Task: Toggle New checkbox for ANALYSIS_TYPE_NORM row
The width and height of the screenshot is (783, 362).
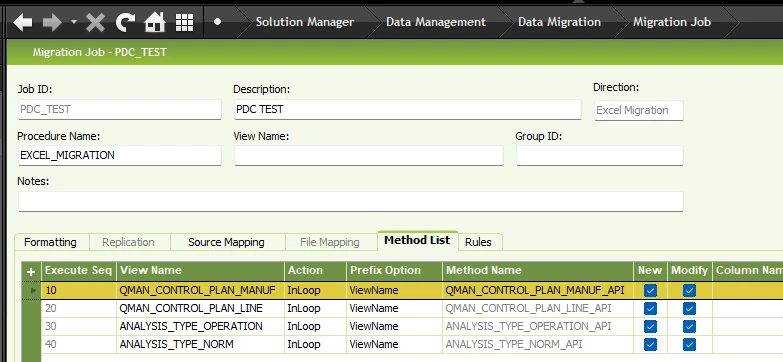Action: tap(650, 345)
